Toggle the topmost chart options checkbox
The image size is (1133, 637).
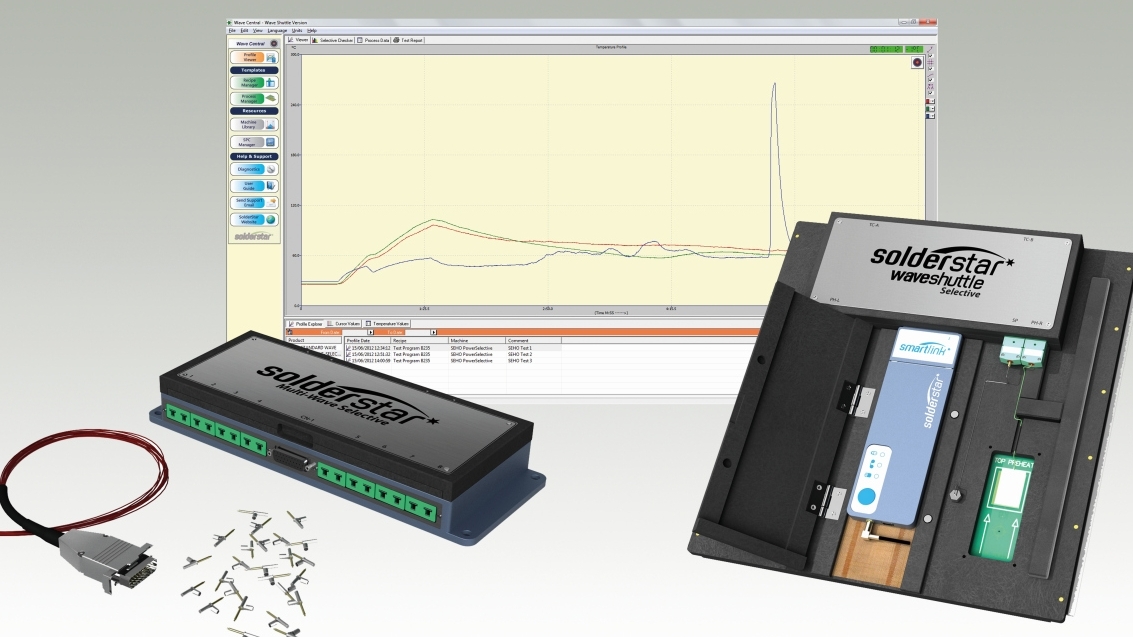pos(930,56)
